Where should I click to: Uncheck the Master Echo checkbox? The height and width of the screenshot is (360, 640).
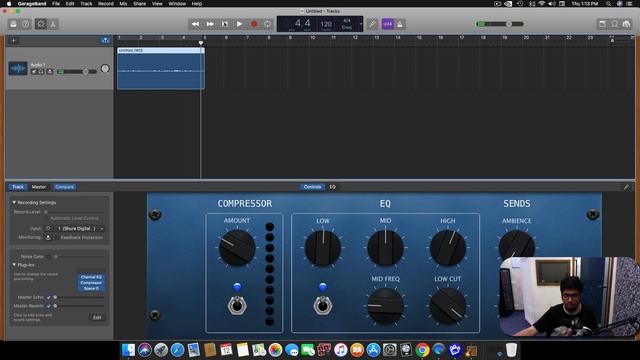point(49,297)
